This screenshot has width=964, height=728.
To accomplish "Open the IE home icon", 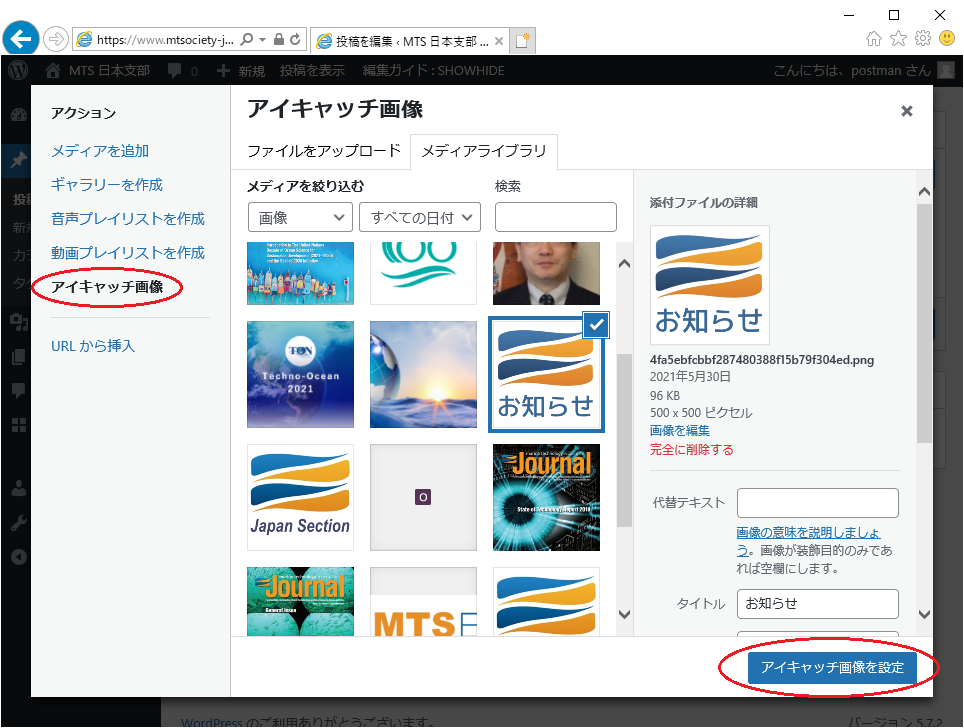I will point(874,39).
